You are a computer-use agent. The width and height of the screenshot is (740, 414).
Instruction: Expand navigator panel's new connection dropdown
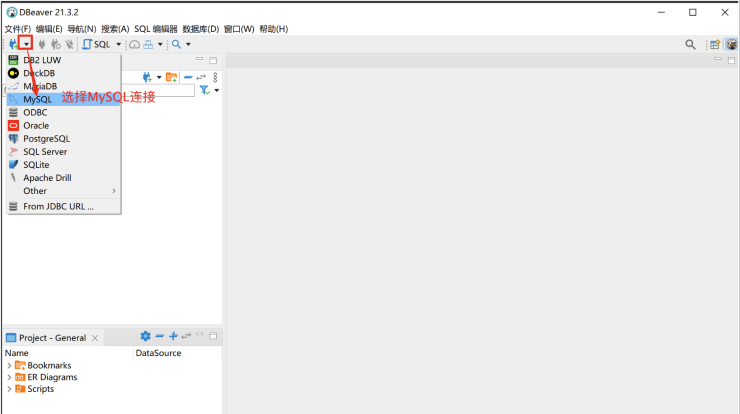coord(159,77)
